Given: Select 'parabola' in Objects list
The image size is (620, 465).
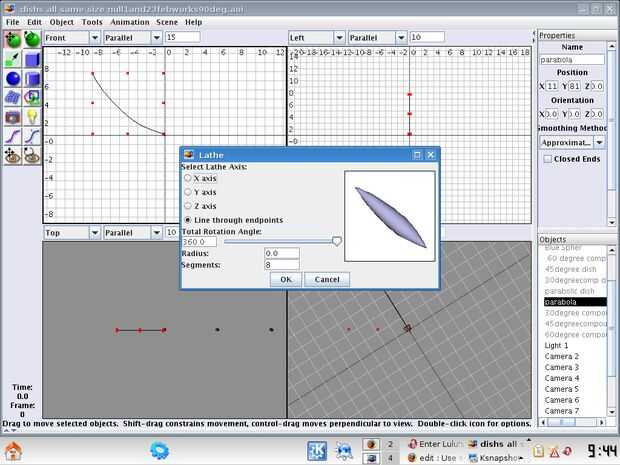Looking at the screenshot, I should tap(575, 302).
